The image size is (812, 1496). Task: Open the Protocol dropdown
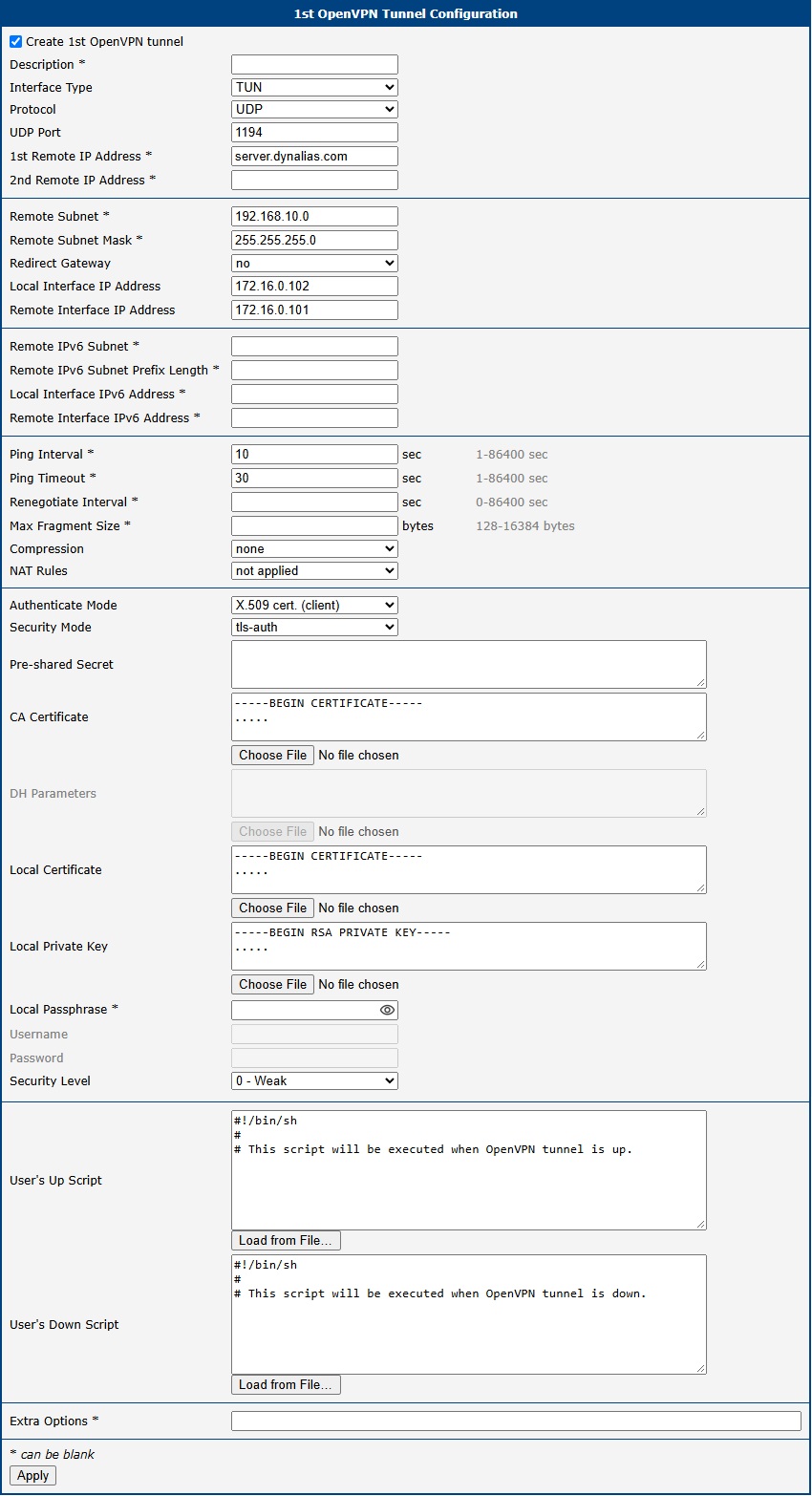[314, 109]
